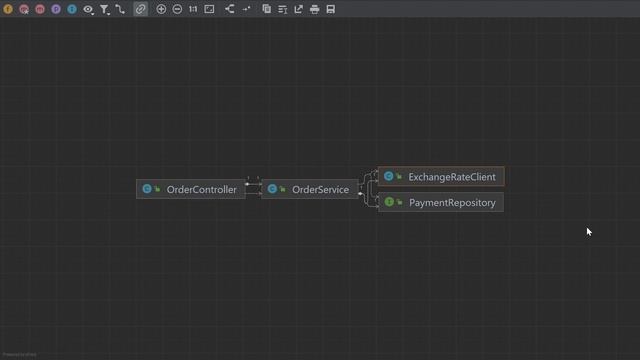
Task: Toggle the Show Dependencies link button
Action: click(140, 9)
